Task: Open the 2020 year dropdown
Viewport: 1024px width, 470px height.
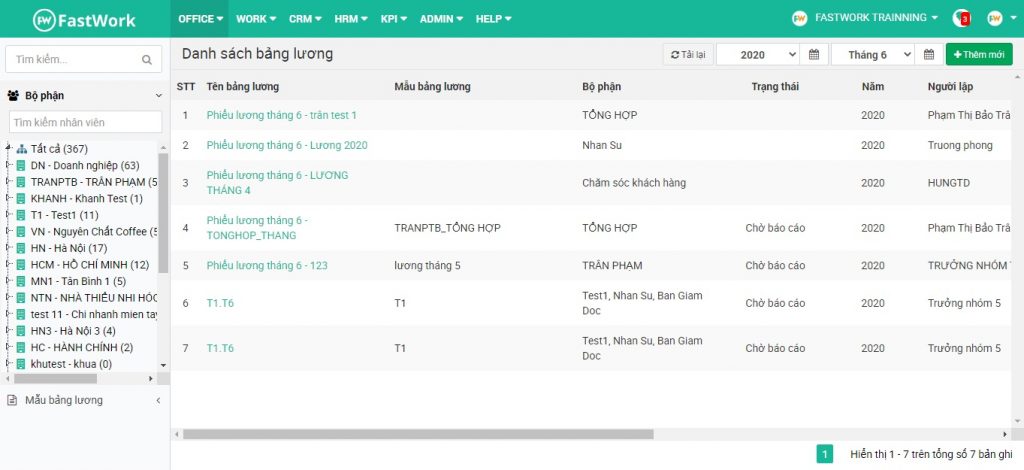Action: click(758, 55)
